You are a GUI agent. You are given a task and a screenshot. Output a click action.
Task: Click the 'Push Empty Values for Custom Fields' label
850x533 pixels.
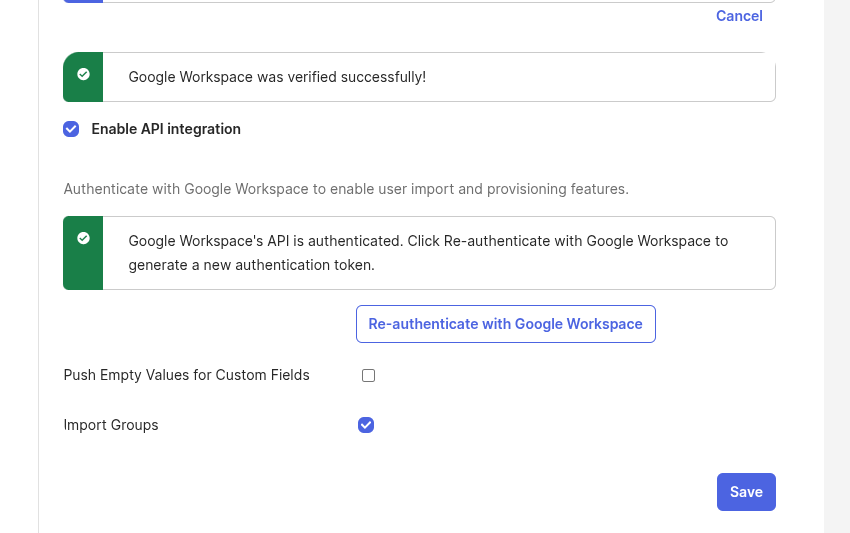pyautogui.click(x=187, y=375)
